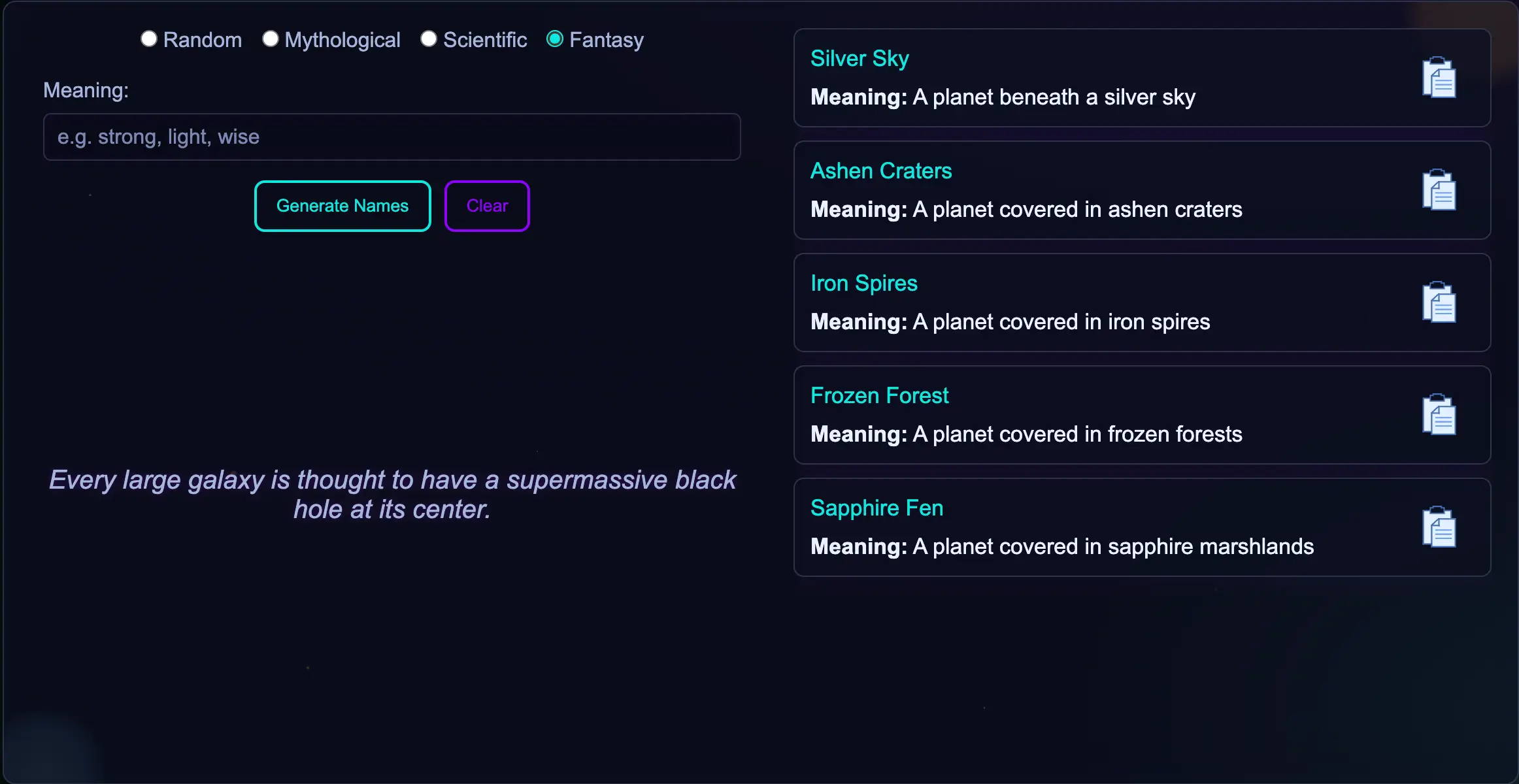Copy the Frozen Forest result
The width and height of the screenshot is (1519, 784).
click(1440, 415)
